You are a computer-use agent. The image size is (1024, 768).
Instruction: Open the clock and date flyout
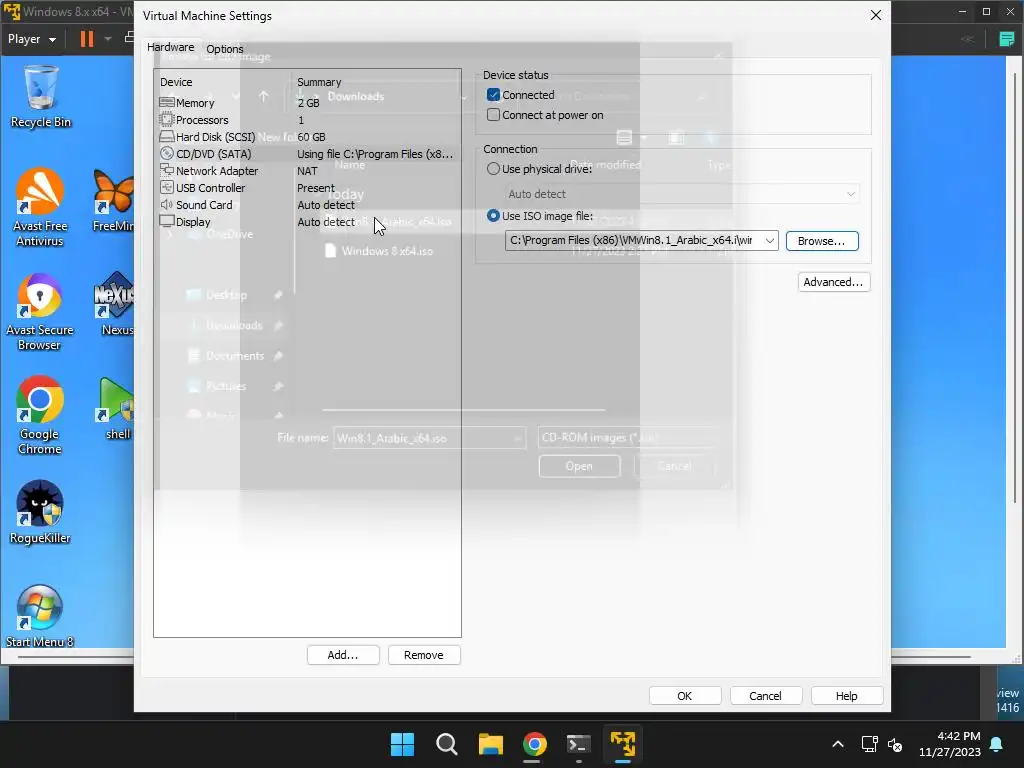tap(950, 744)
